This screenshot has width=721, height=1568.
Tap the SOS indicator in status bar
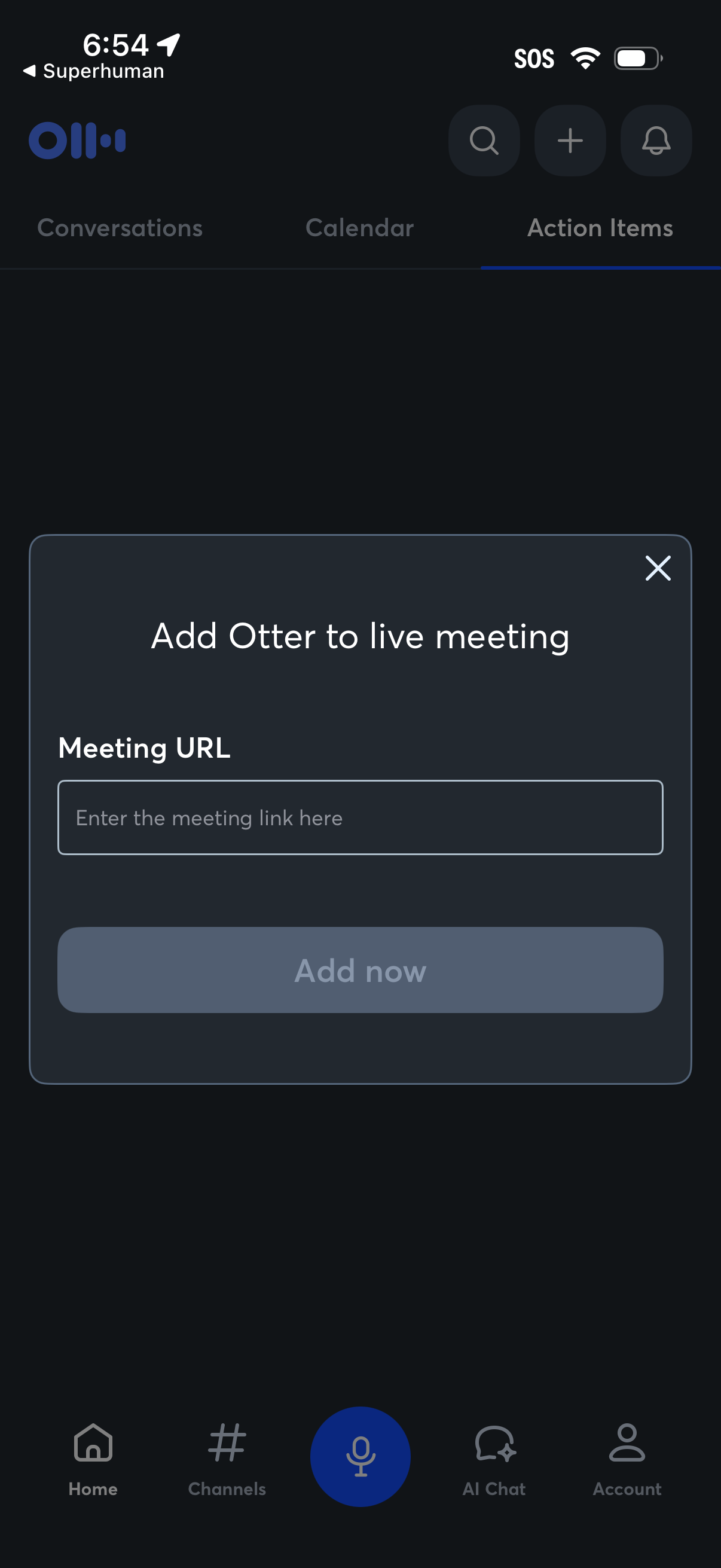[x=534, y=58]
